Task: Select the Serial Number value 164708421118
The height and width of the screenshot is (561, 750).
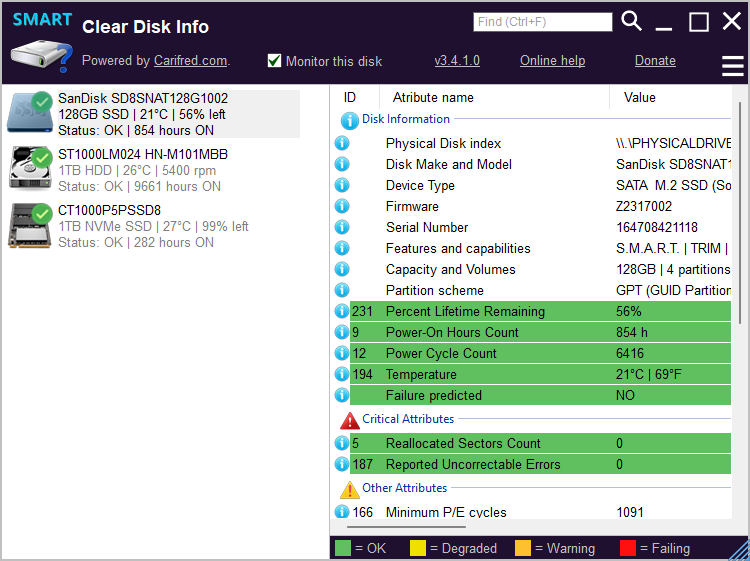Action: click(657, 227)
